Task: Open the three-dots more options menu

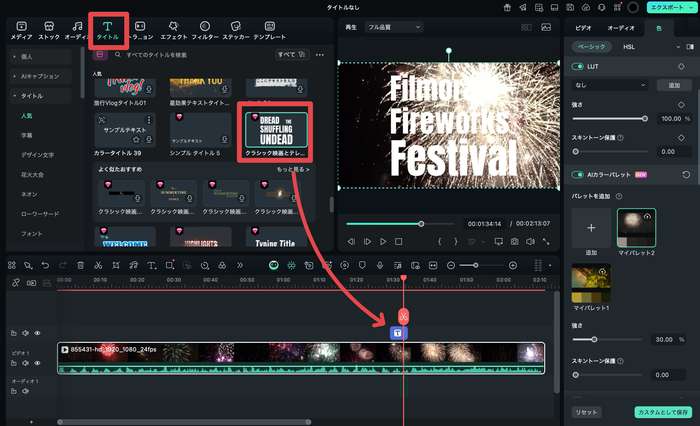Action: point(320,54)
